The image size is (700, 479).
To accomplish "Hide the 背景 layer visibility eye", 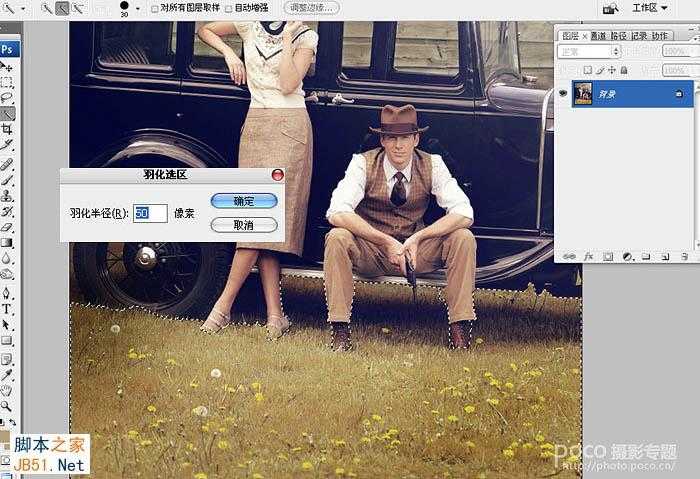I will (x=562, y=93).
